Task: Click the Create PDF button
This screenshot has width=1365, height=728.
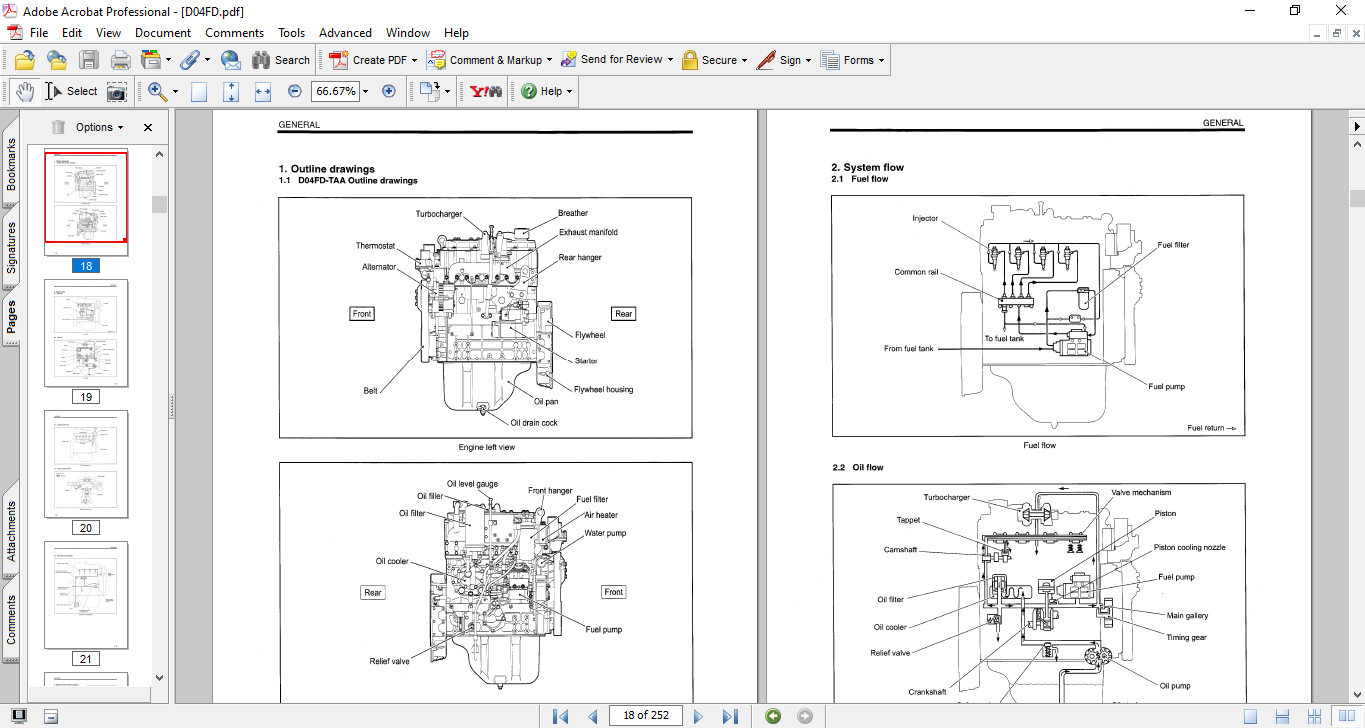Action: point(373,60)
